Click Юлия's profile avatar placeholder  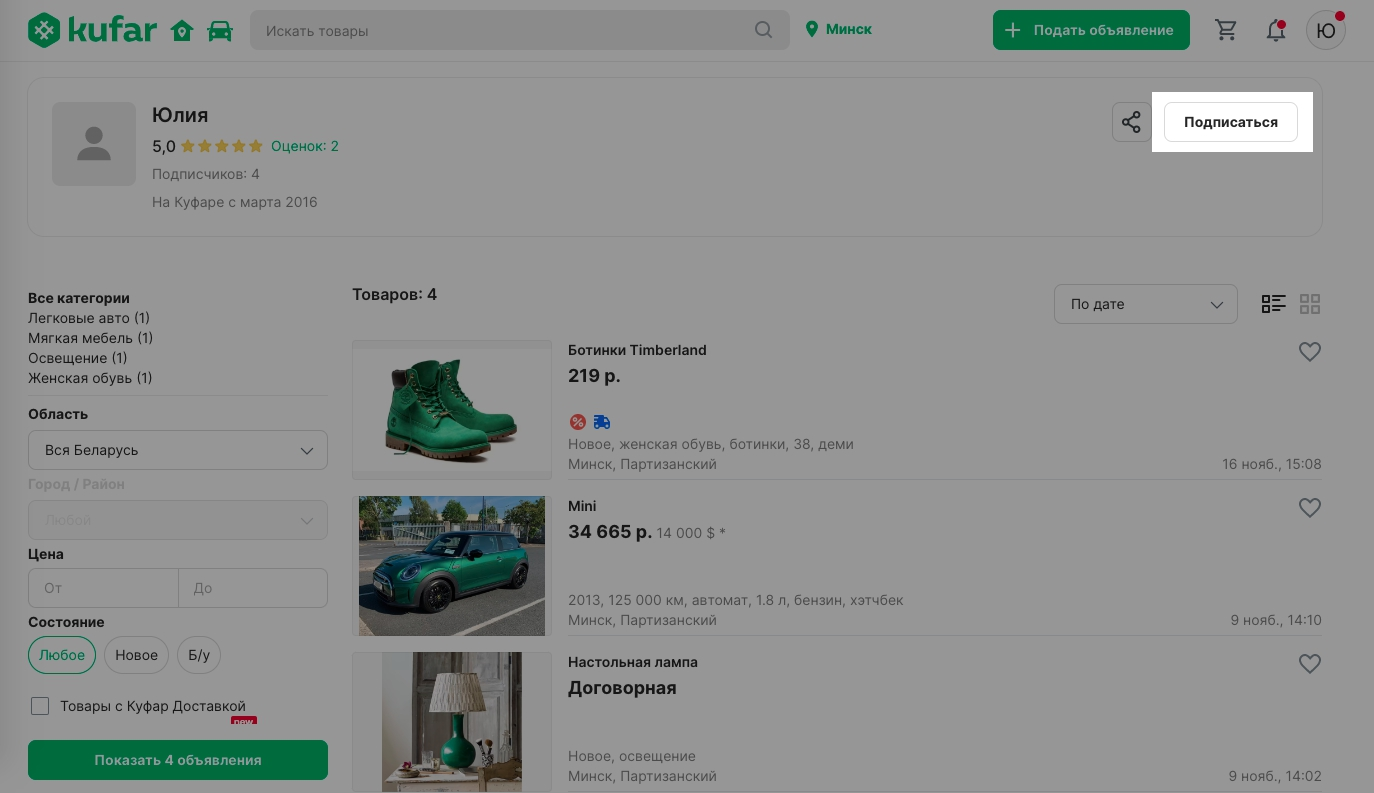coord(94,144)
